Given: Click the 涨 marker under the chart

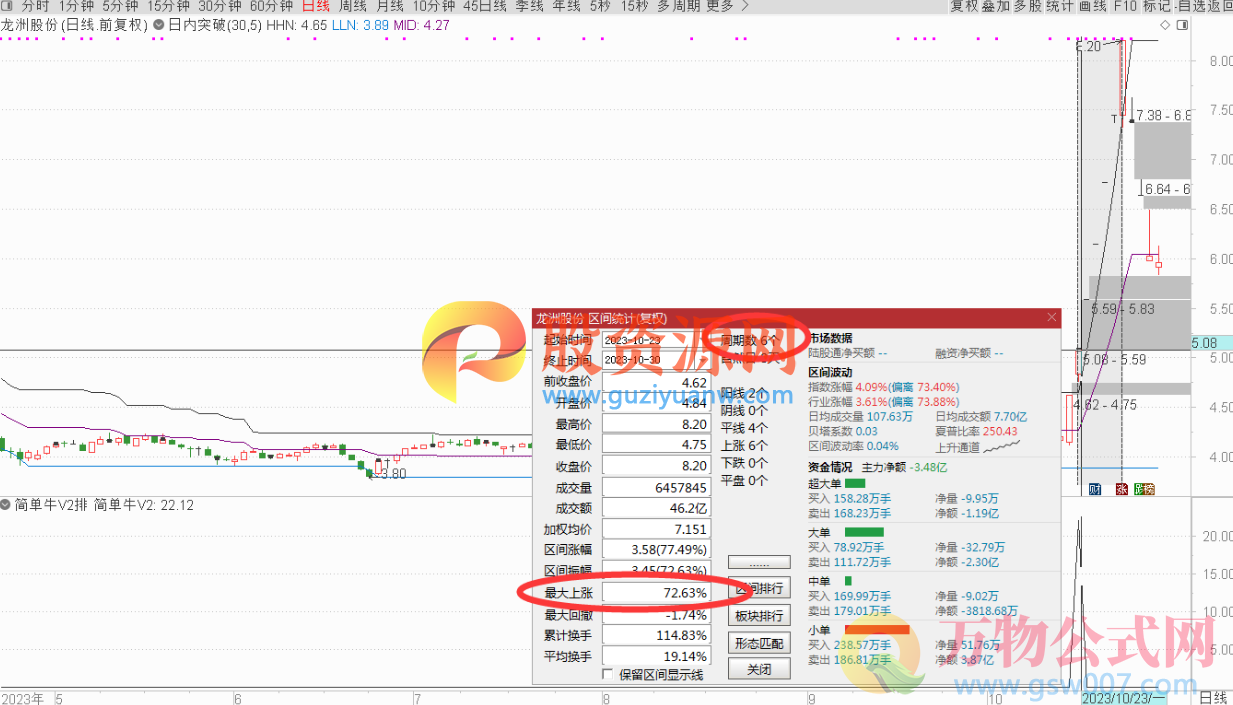Looking at the screenshot, I should pos(1121,489).
